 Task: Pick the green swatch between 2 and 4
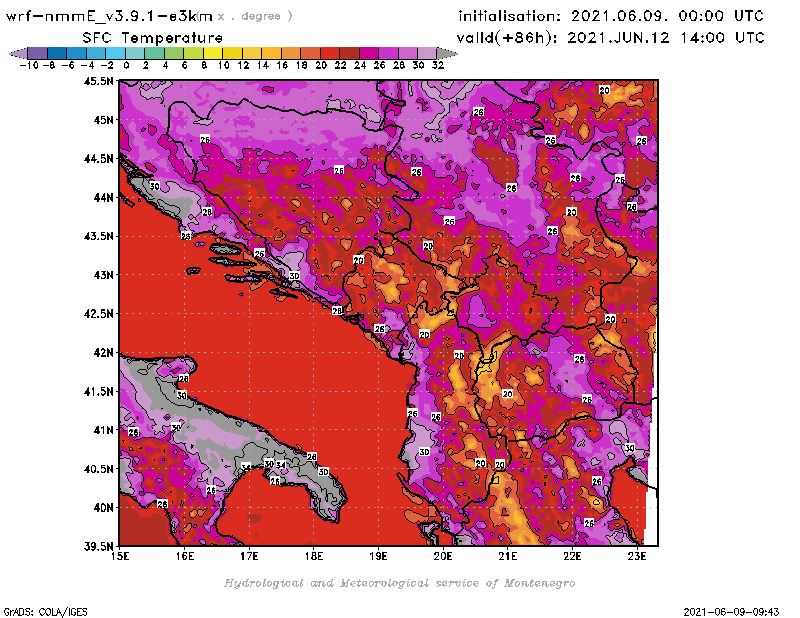pos(155,53)
